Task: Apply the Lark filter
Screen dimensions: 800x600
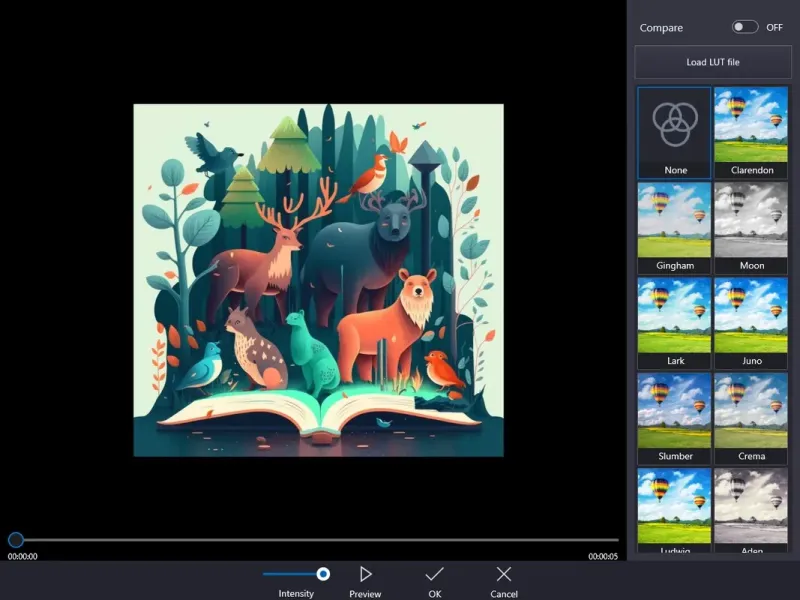Action: pos(674,323)
